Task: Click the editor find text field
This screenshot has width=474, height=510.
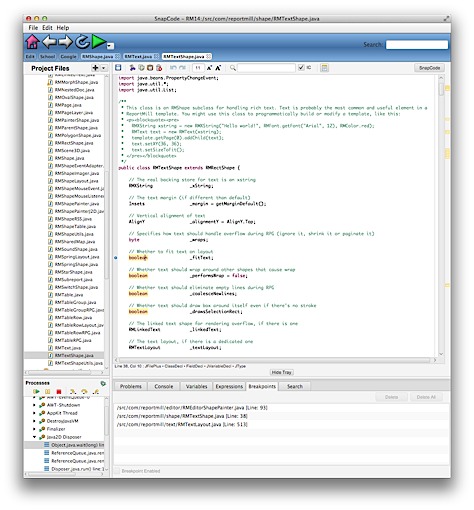Action: [x=266, y=68]
